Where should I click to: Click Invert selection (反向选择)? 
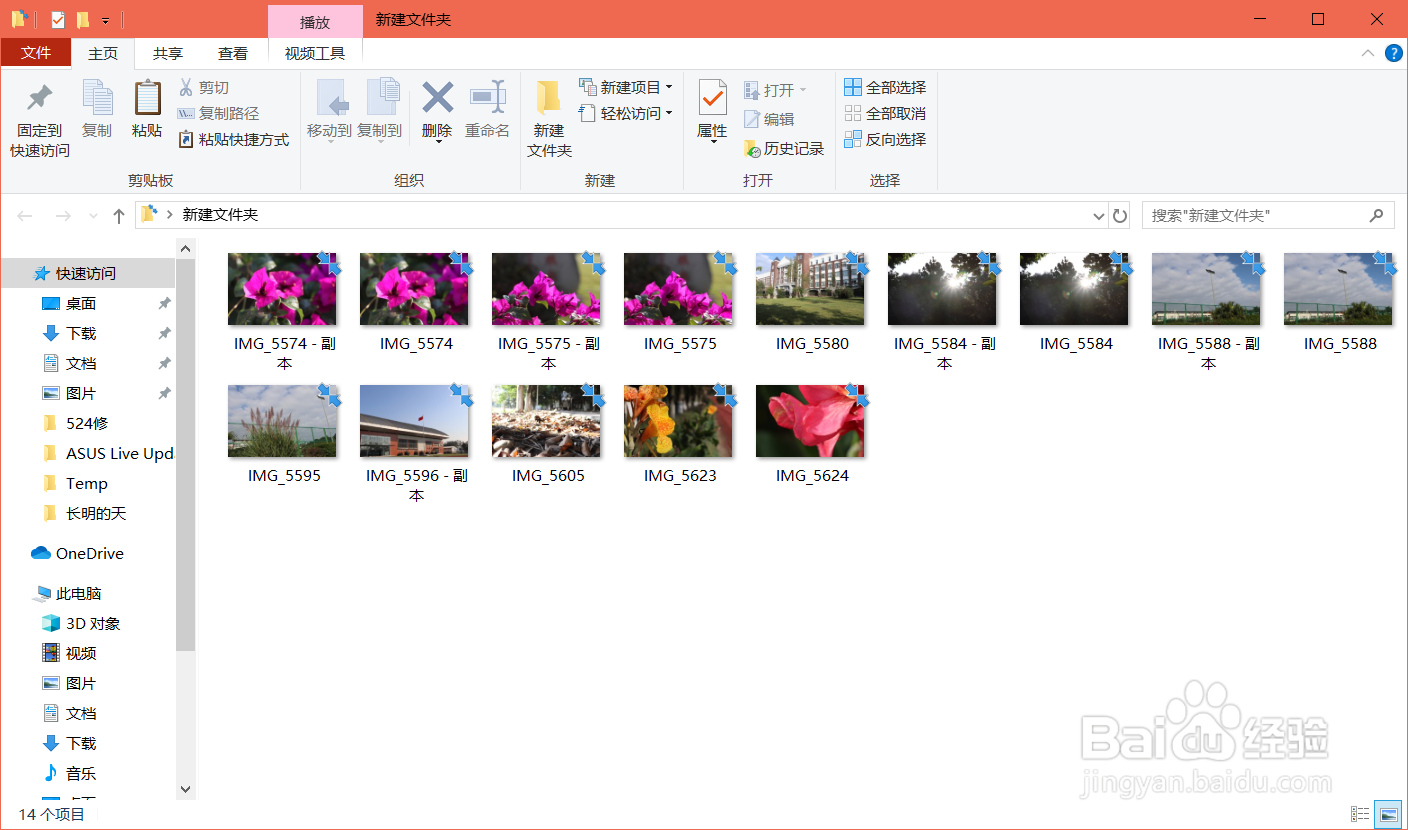(885, 140)
